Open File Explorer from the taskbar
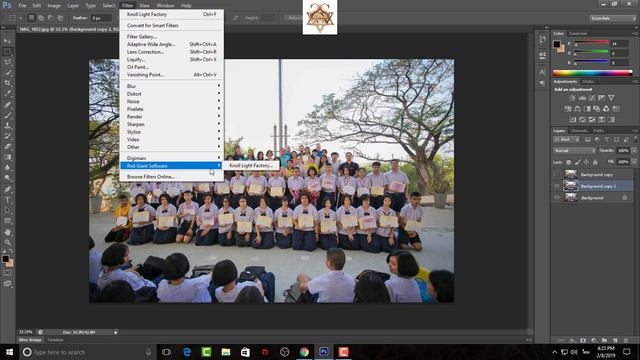The image size is (640, 360). pos(226,352)
